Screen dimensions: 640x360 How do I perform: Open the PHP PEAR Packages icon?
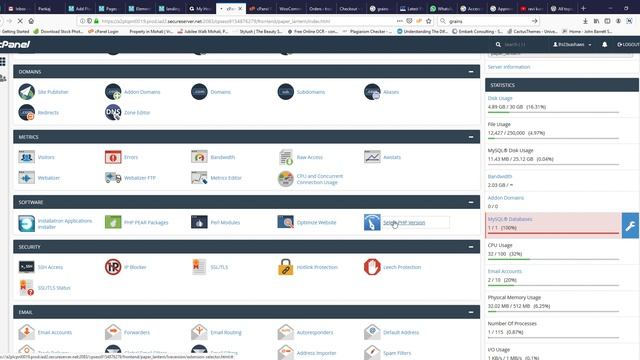tap(113, 222)
